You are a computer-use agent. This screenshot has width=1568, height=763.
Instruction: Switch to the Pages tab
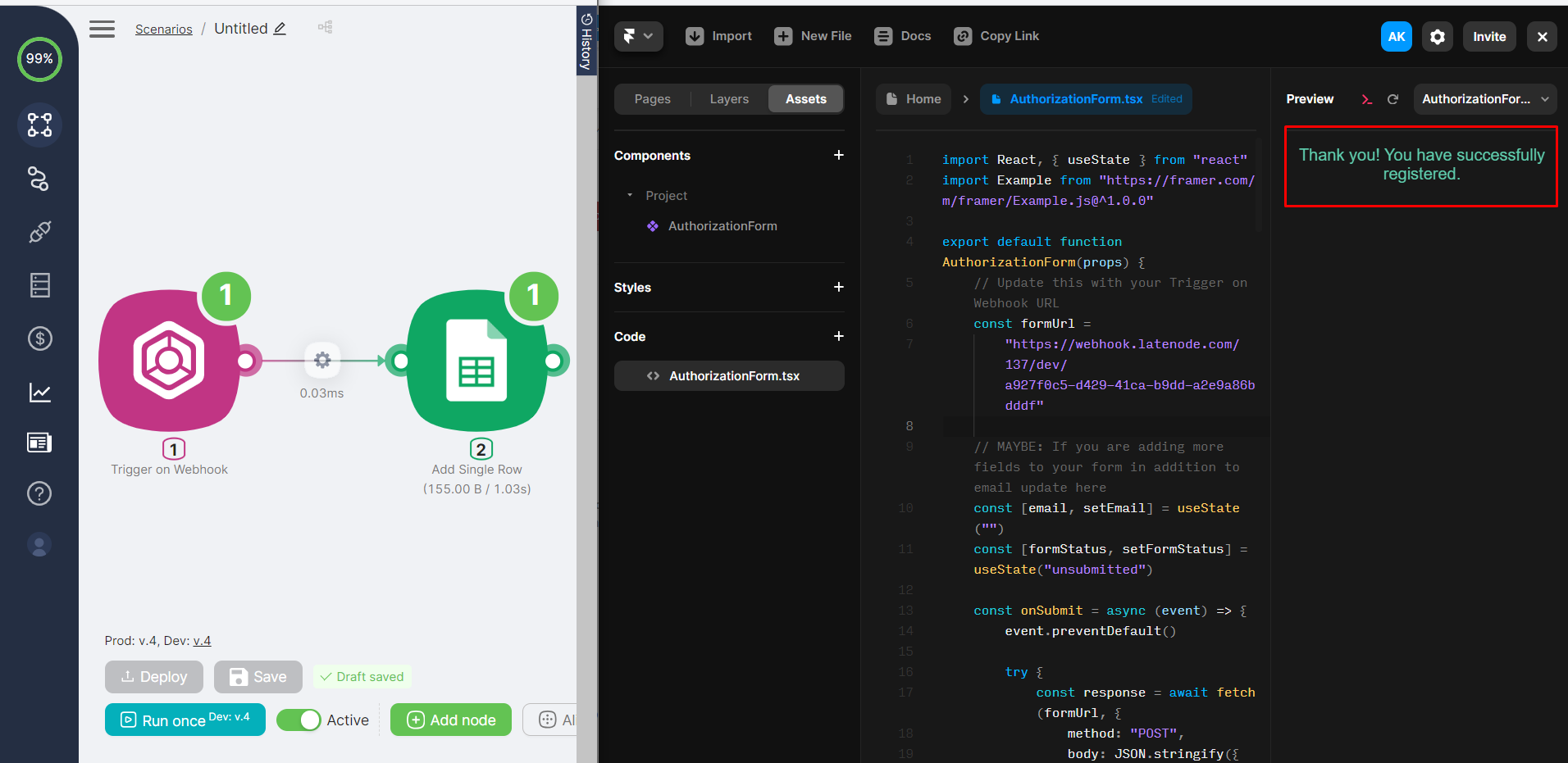[652, 99]
